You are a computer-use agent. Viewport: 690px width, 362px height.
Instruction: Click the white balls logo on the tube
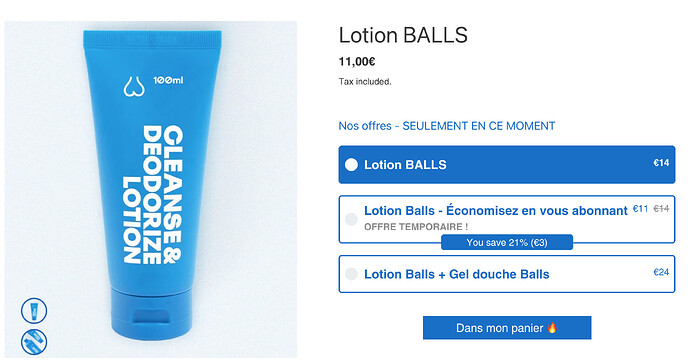pyautogui.click(x=134, y=86)
